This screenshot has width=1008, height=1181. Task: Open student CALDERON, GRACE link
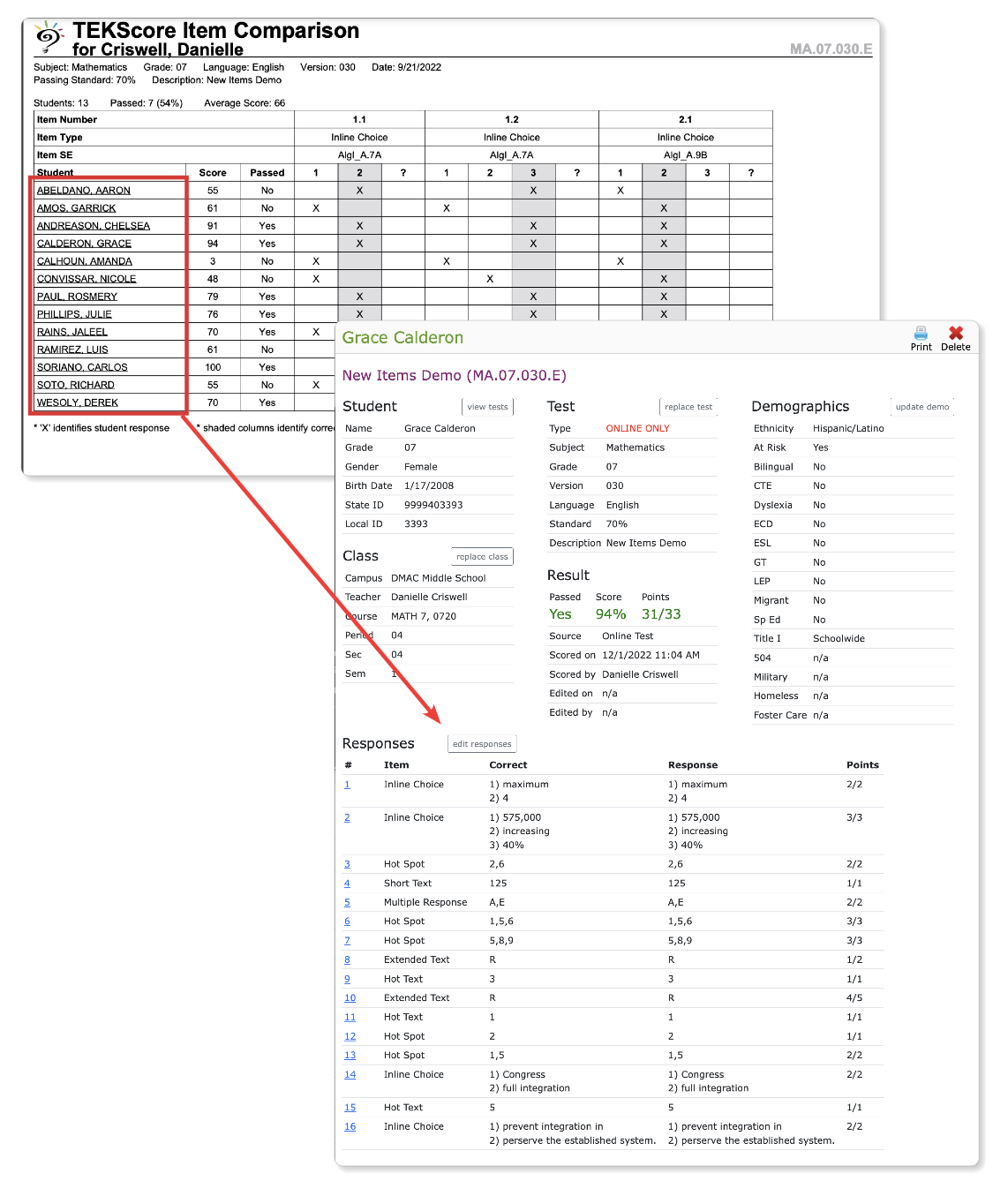click(x=84, y=244)
